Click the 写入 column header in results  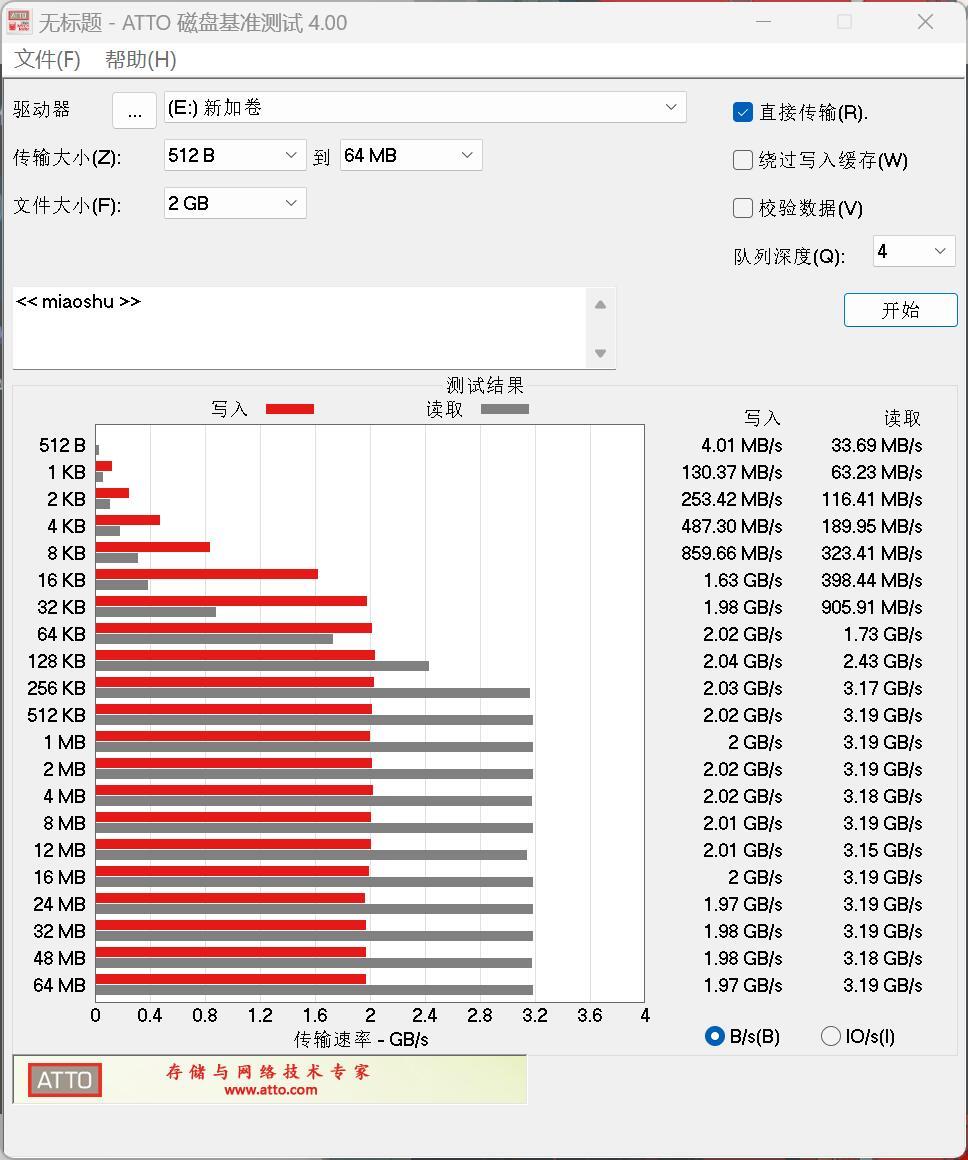[762, 419]
